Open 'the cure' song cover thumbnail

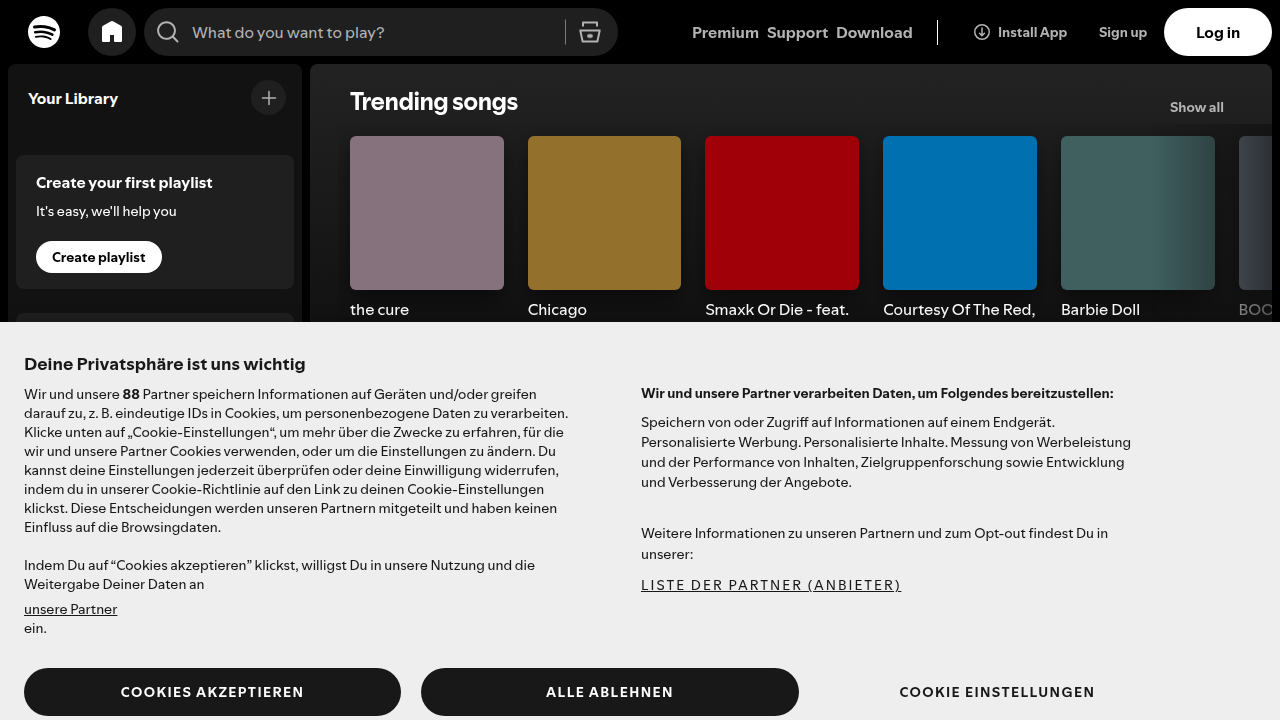tap(427, 213)
